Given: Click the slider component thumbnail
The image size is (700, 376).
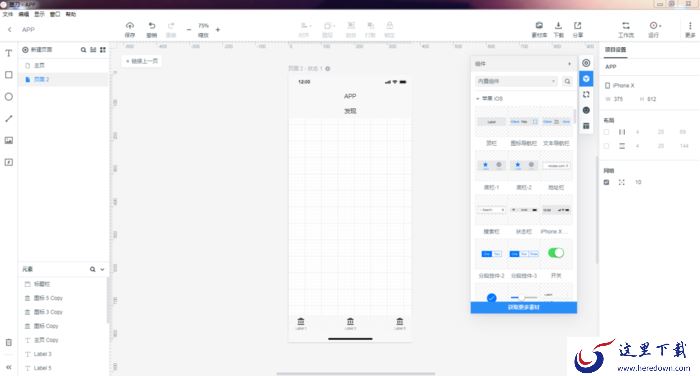Looking at the screenshot, I should click(x=524, y=297).
